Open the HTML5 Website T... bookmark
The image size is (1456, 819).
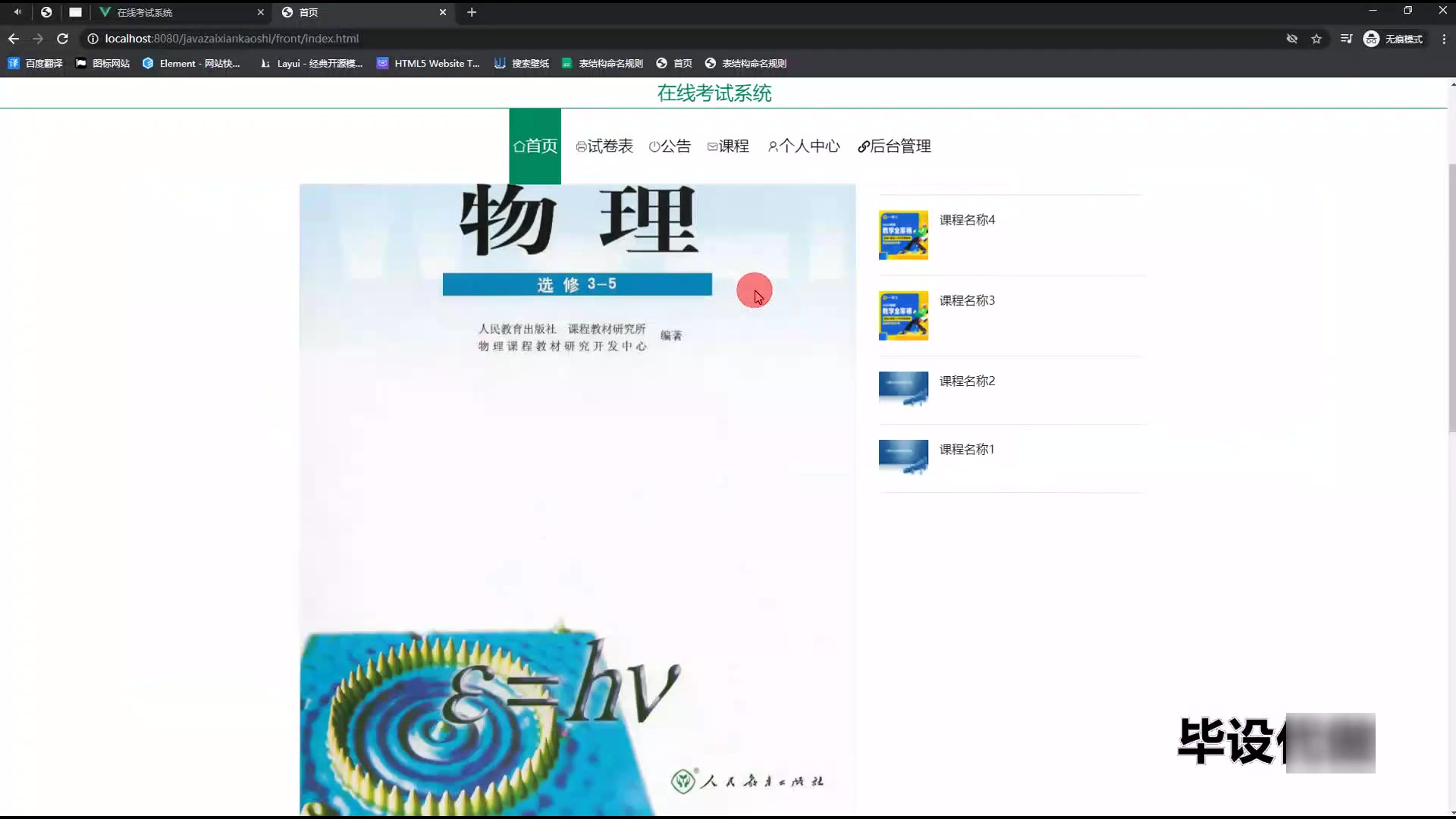[428, 64]
